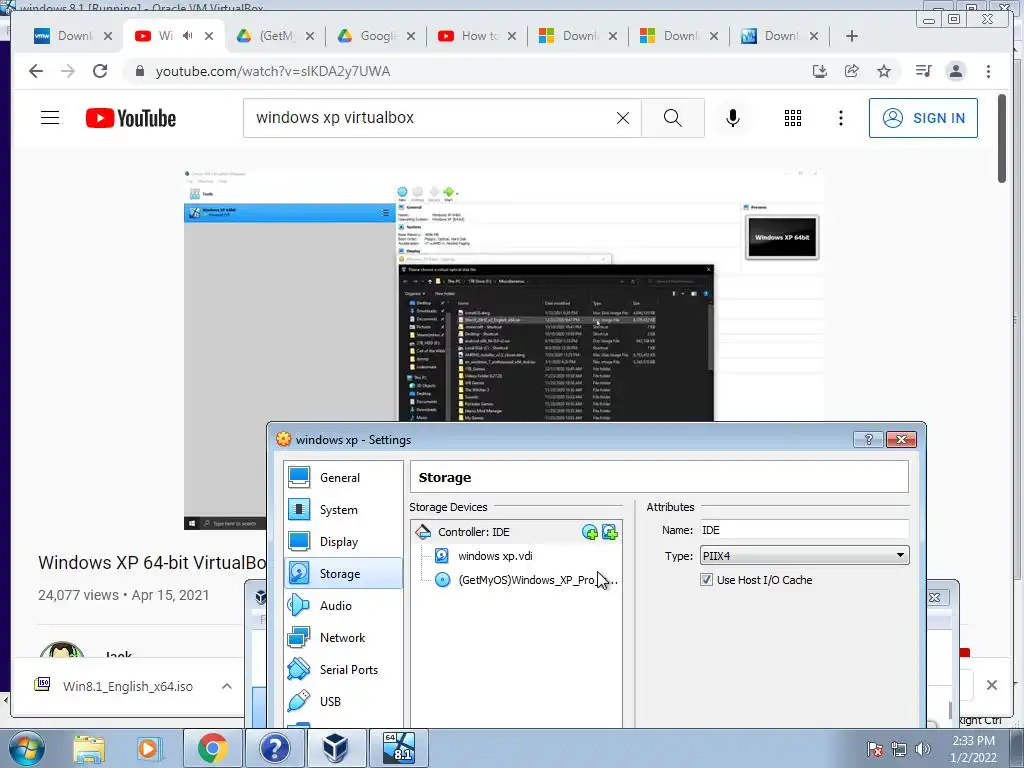Screen dimensions: 1024x768
Task: Open Chrome three-dot menu
Action: point(988,71)
